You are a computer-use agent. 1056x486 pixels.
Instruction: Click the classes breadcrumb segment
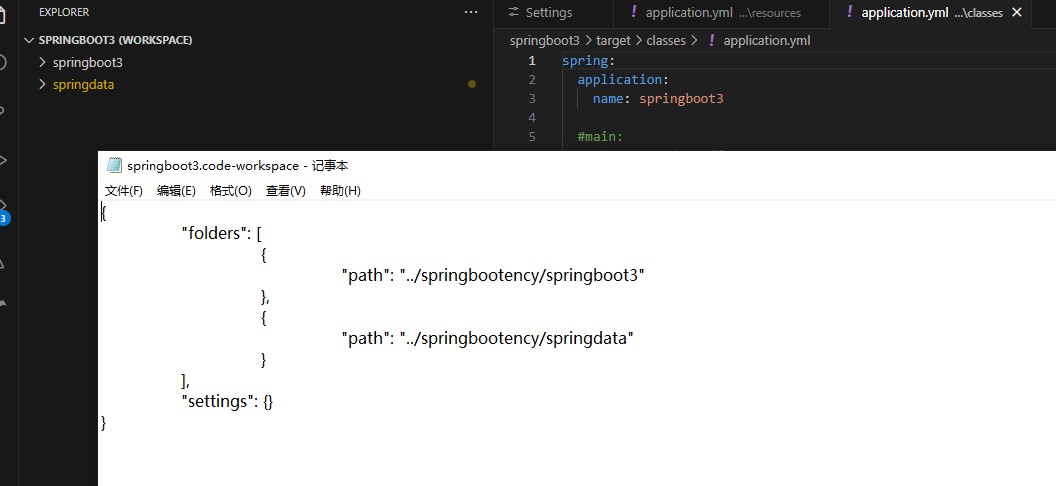666,41
